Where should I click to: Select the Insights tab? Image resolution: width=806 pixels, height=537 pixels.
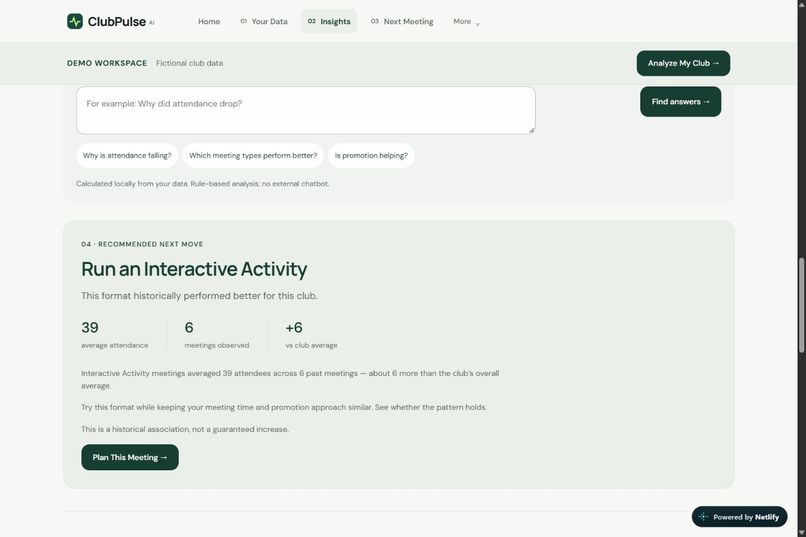[329, 22]
